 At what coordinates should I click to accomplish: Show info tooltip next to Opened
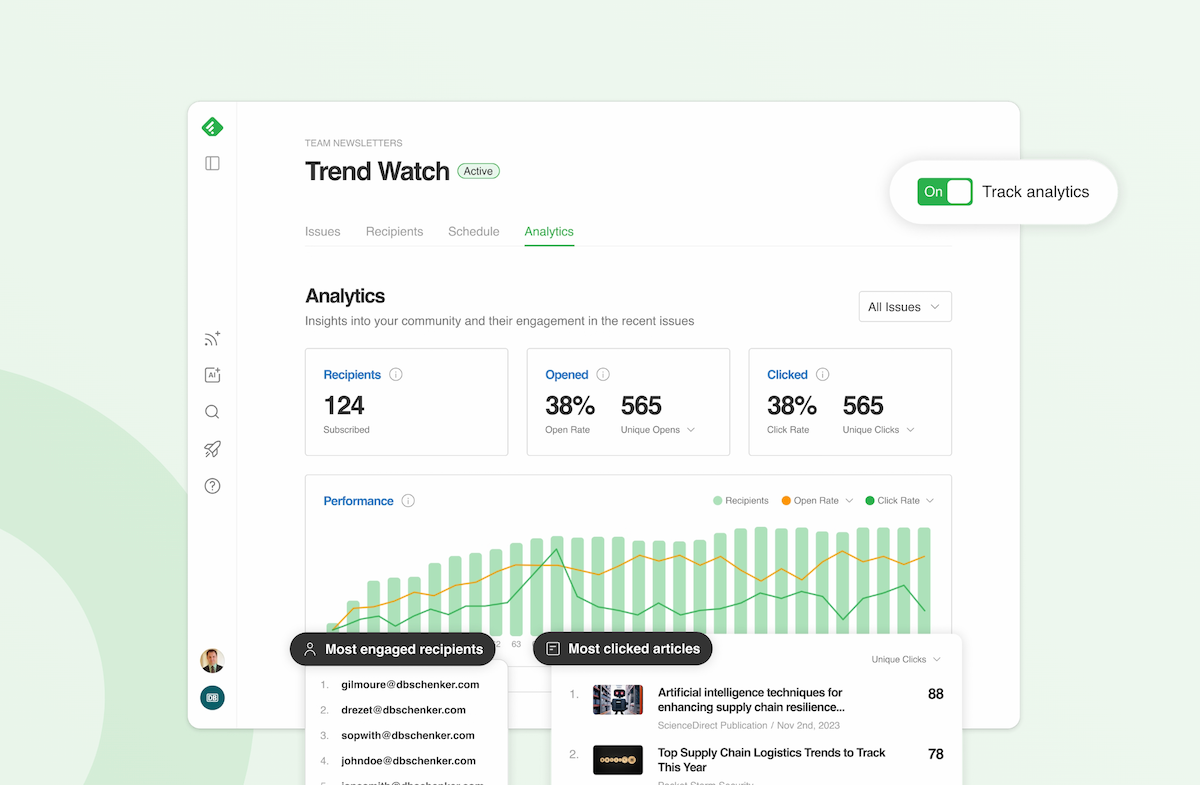click(x=603, y=375)
